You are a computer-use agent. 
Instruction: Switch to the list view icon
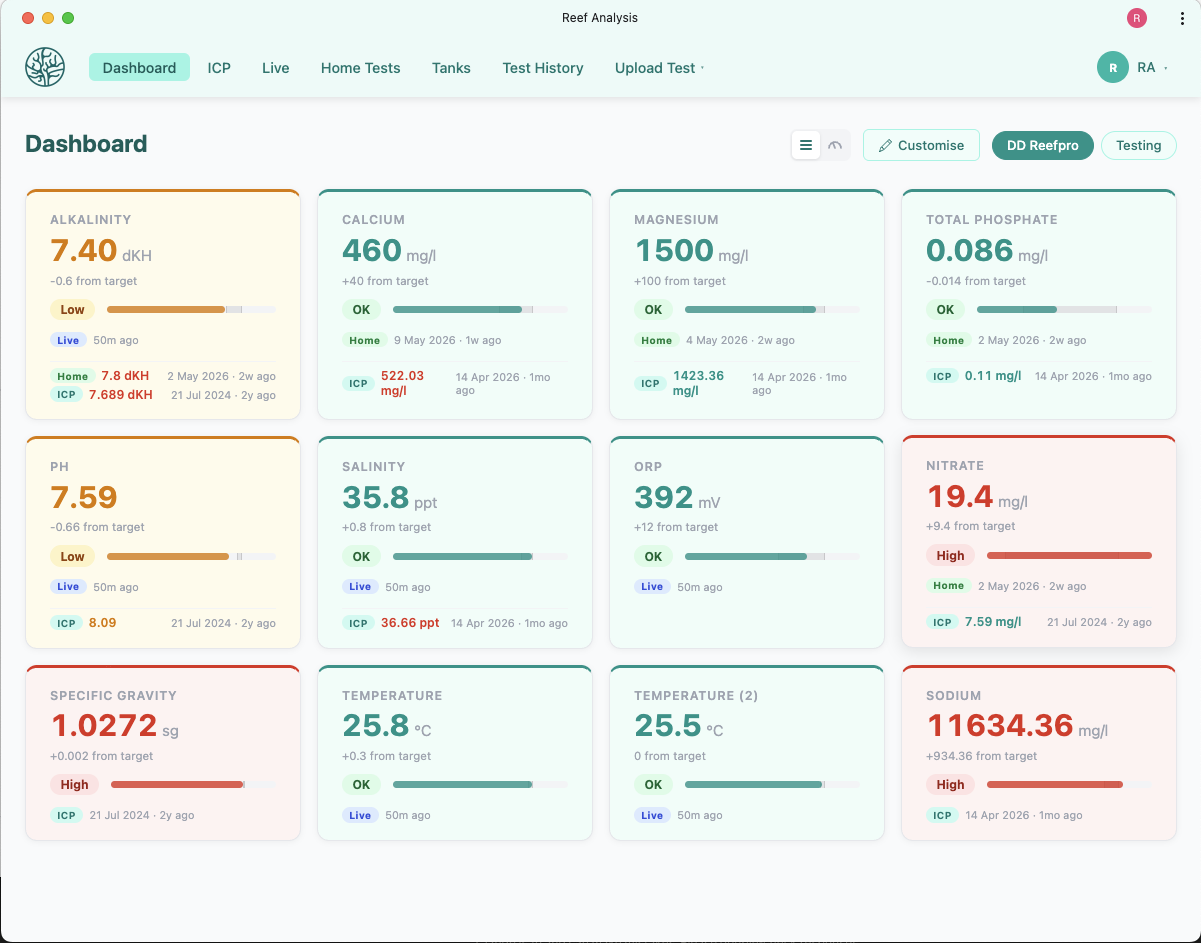point(806,145)
